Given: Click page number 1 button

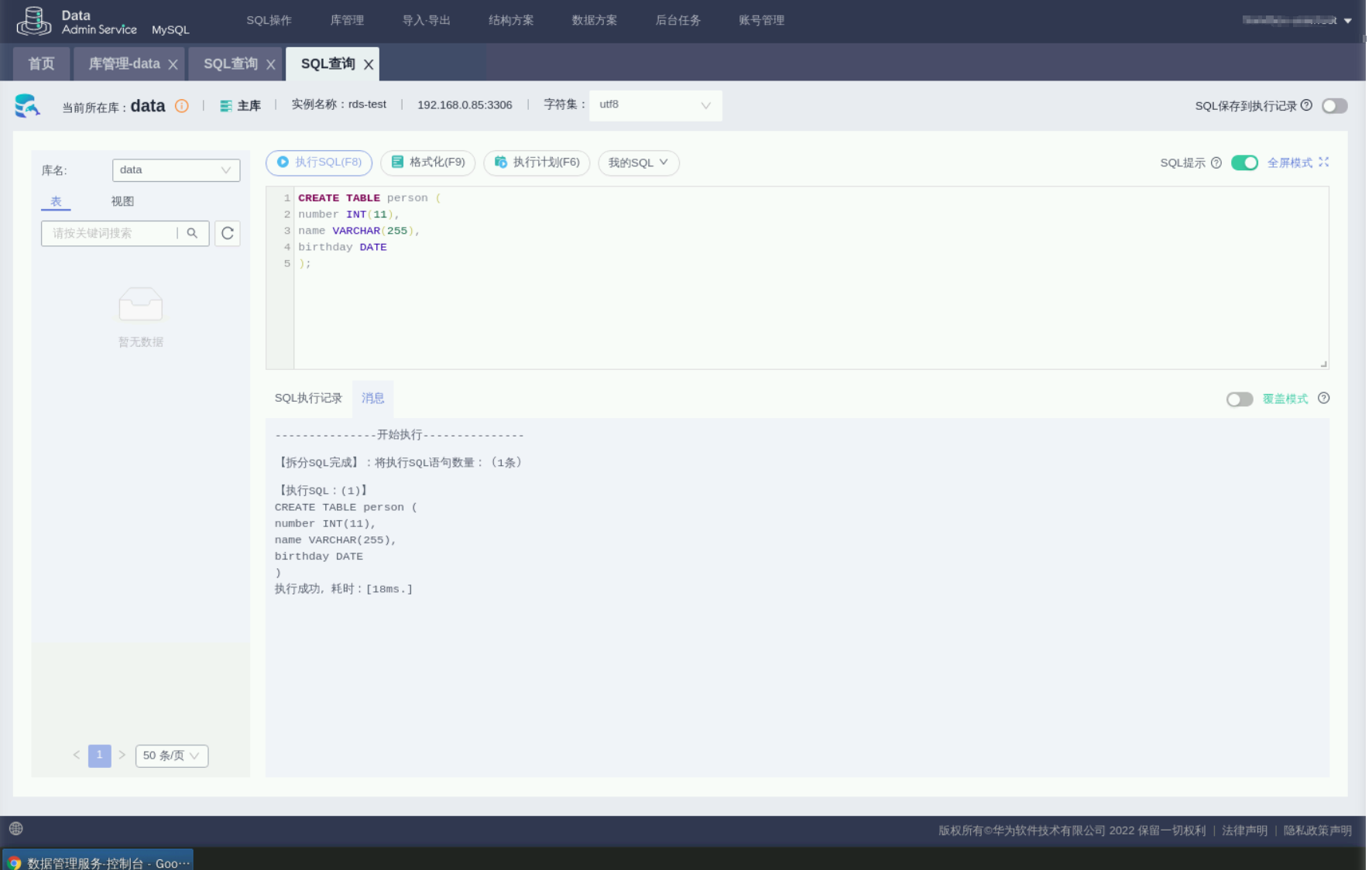Looking at the screenshot, I should 99,755.
